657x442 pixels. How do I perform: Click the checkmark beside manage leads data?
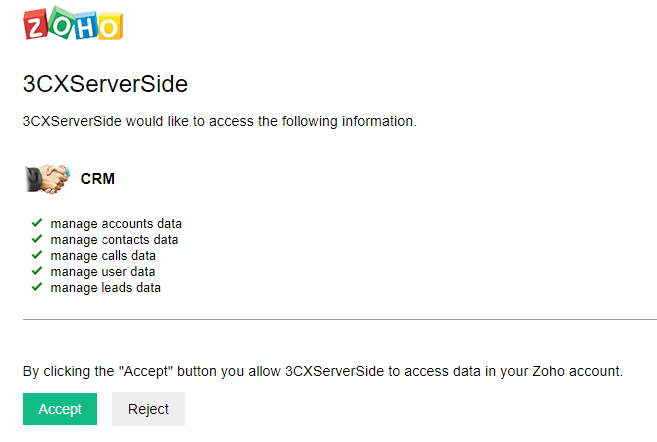37,286
